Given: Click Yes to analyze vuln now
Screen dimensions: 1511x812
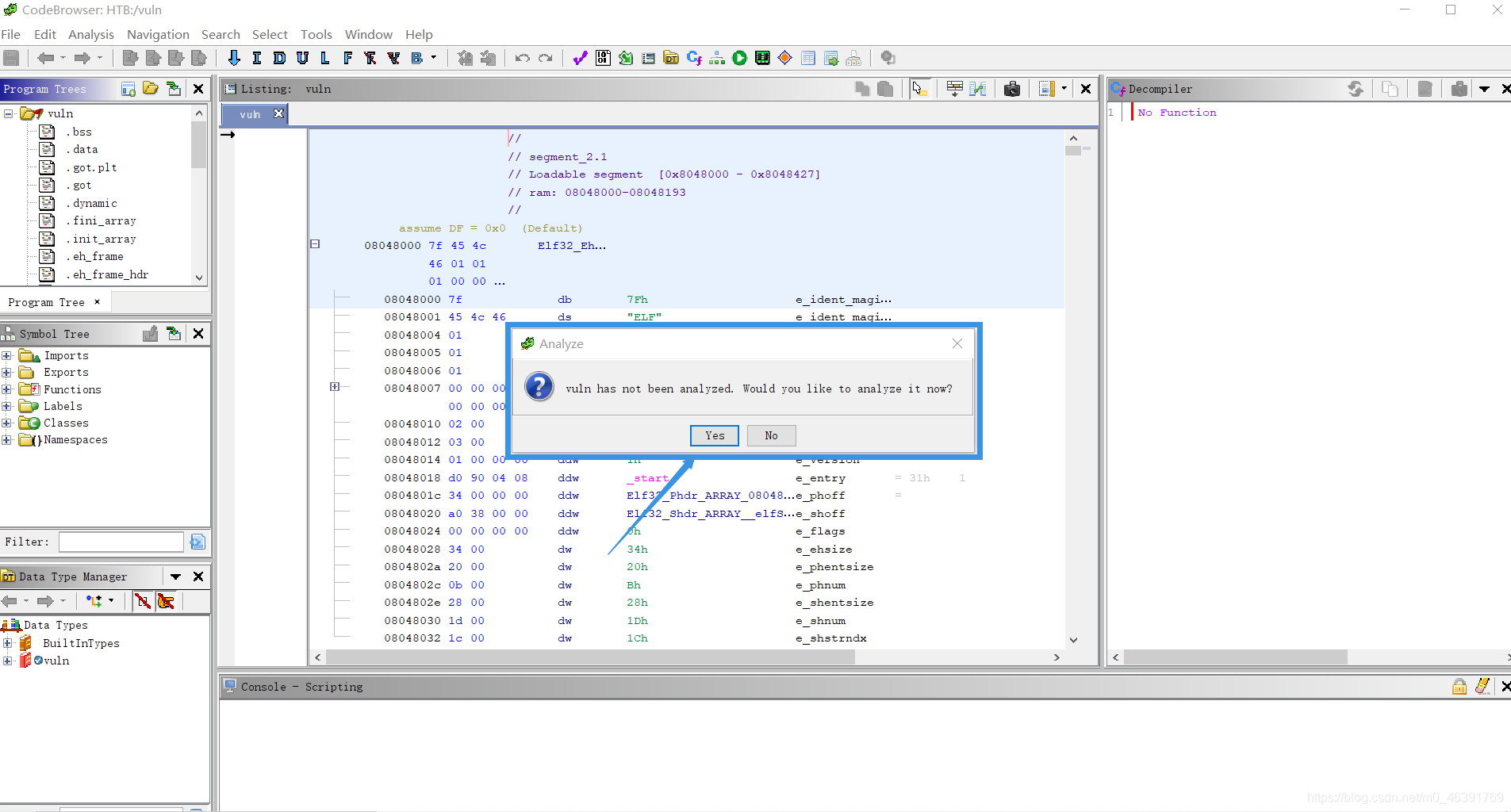Looking at the screenshot, I should pyautogui.click(x=715, y=435).
